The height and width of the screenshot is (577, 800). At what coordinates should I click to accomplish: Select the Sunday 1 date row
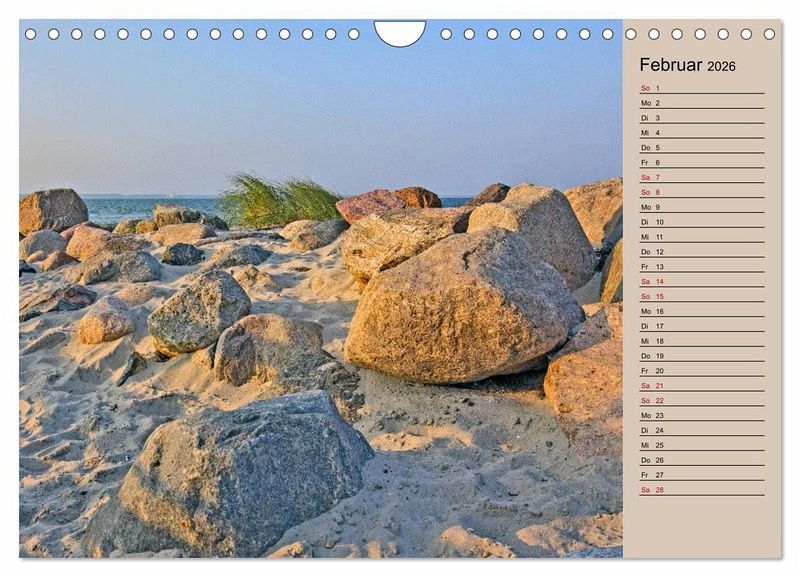coord(700,88)
